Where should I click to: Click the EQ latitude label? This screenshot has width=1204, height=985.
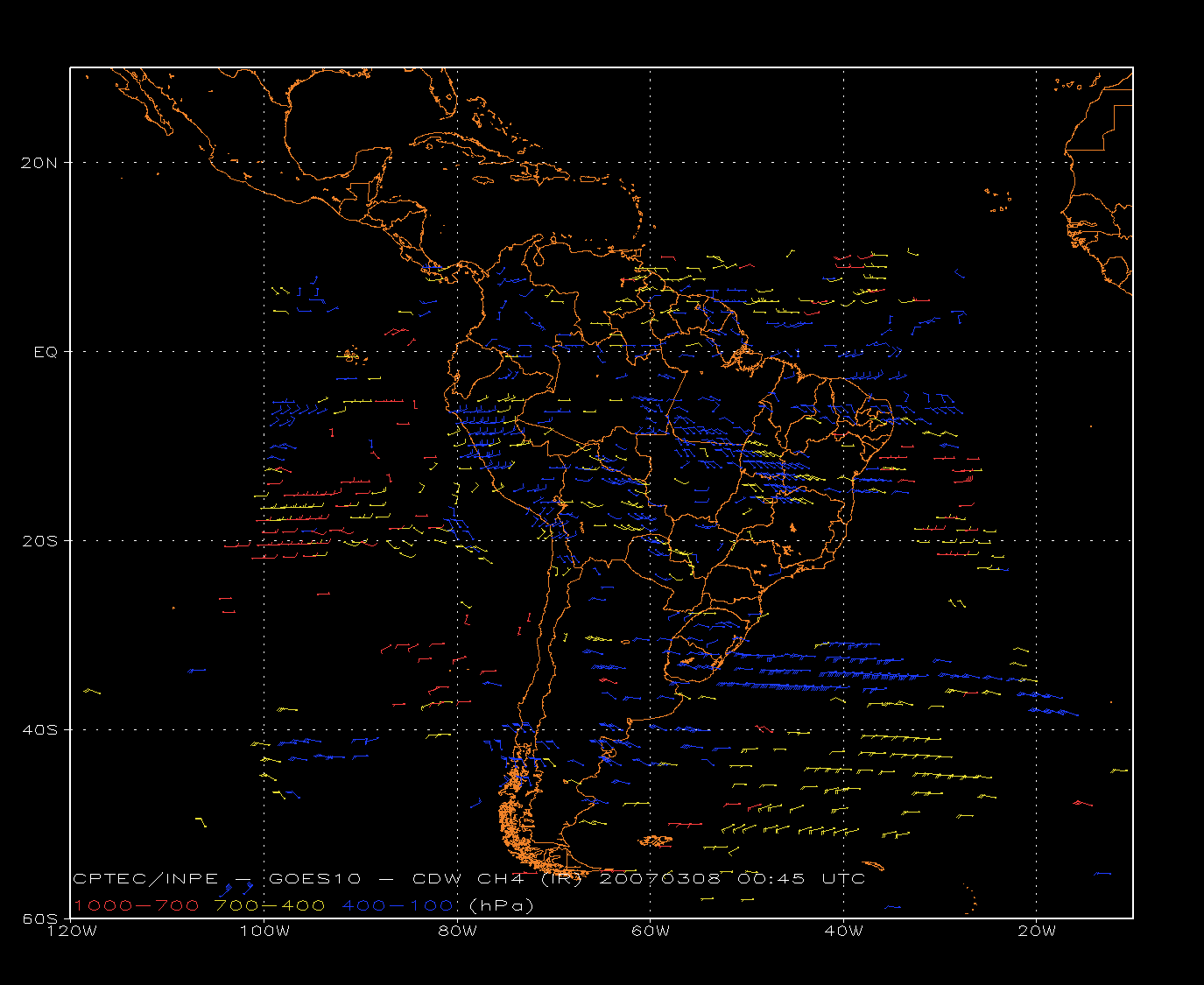click(x=46, y=352)
